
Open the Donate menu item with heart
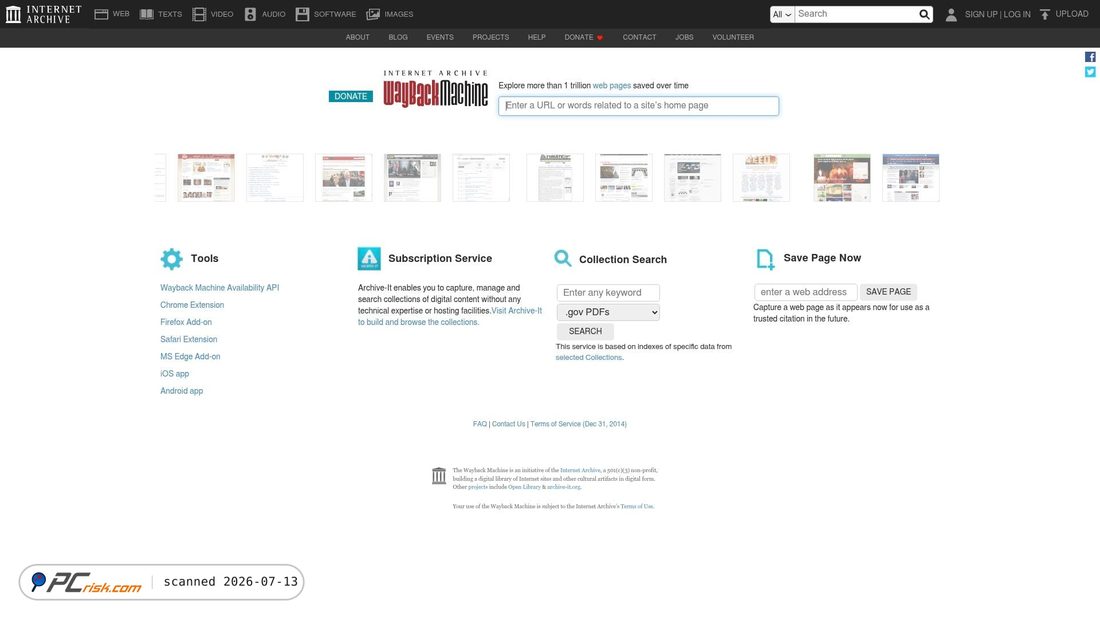584,37
